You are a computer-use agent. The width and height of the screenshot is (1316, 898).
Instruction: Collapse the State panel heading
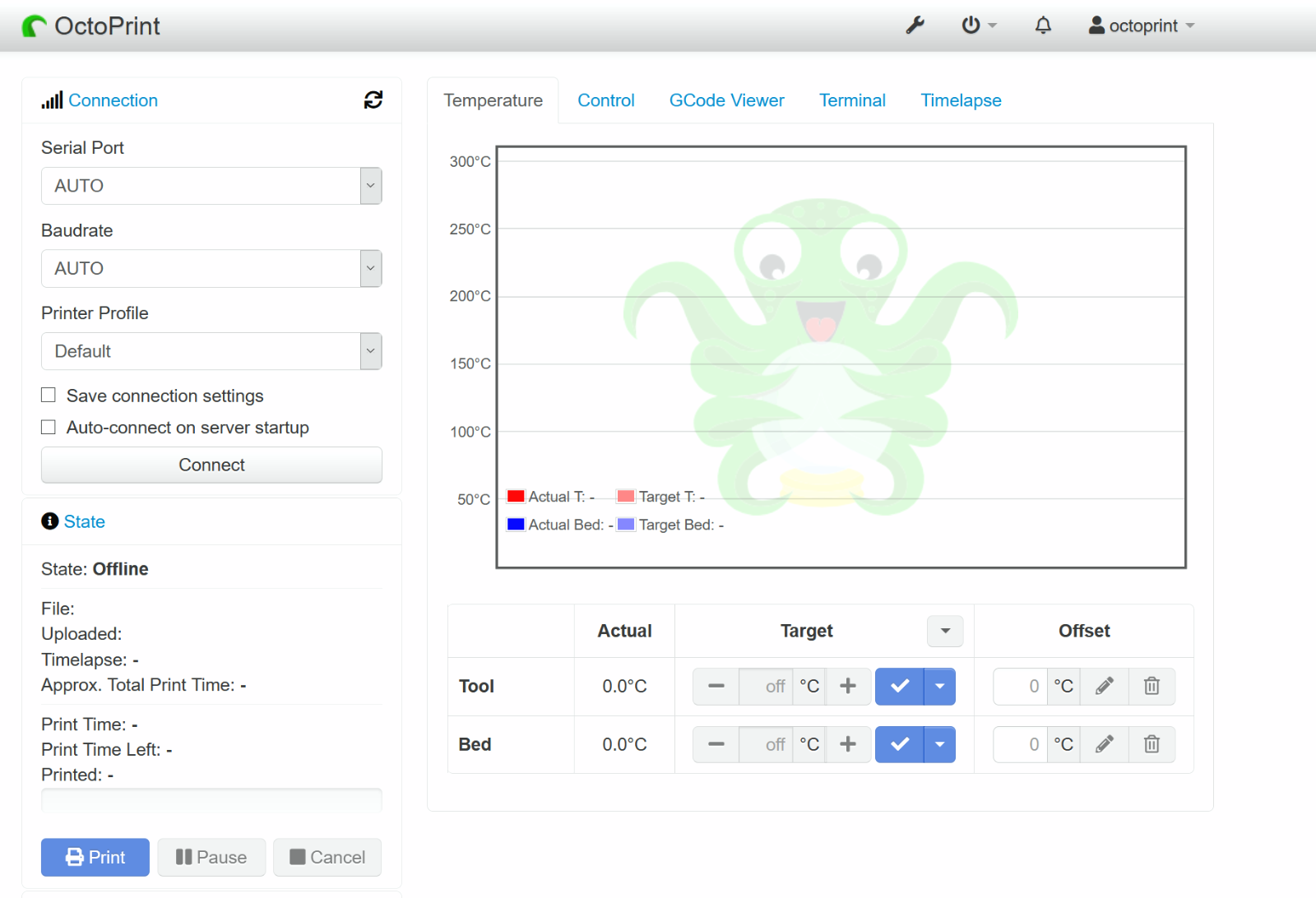tap(85, 521)
